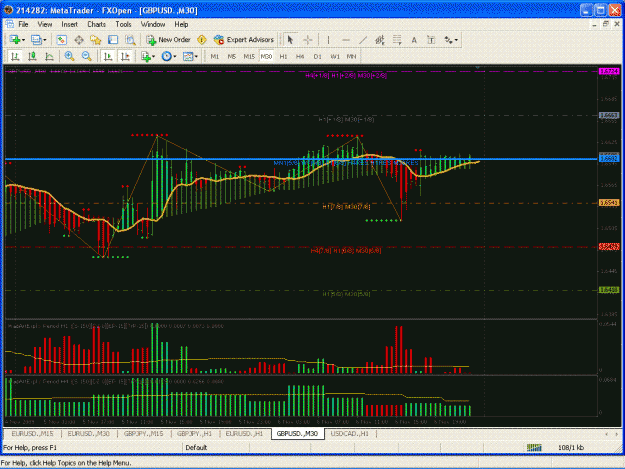Select the trendline drawing tool
The width and height of the screenshot is (625, 469).
pyautogui.click(x=363, y=40)
